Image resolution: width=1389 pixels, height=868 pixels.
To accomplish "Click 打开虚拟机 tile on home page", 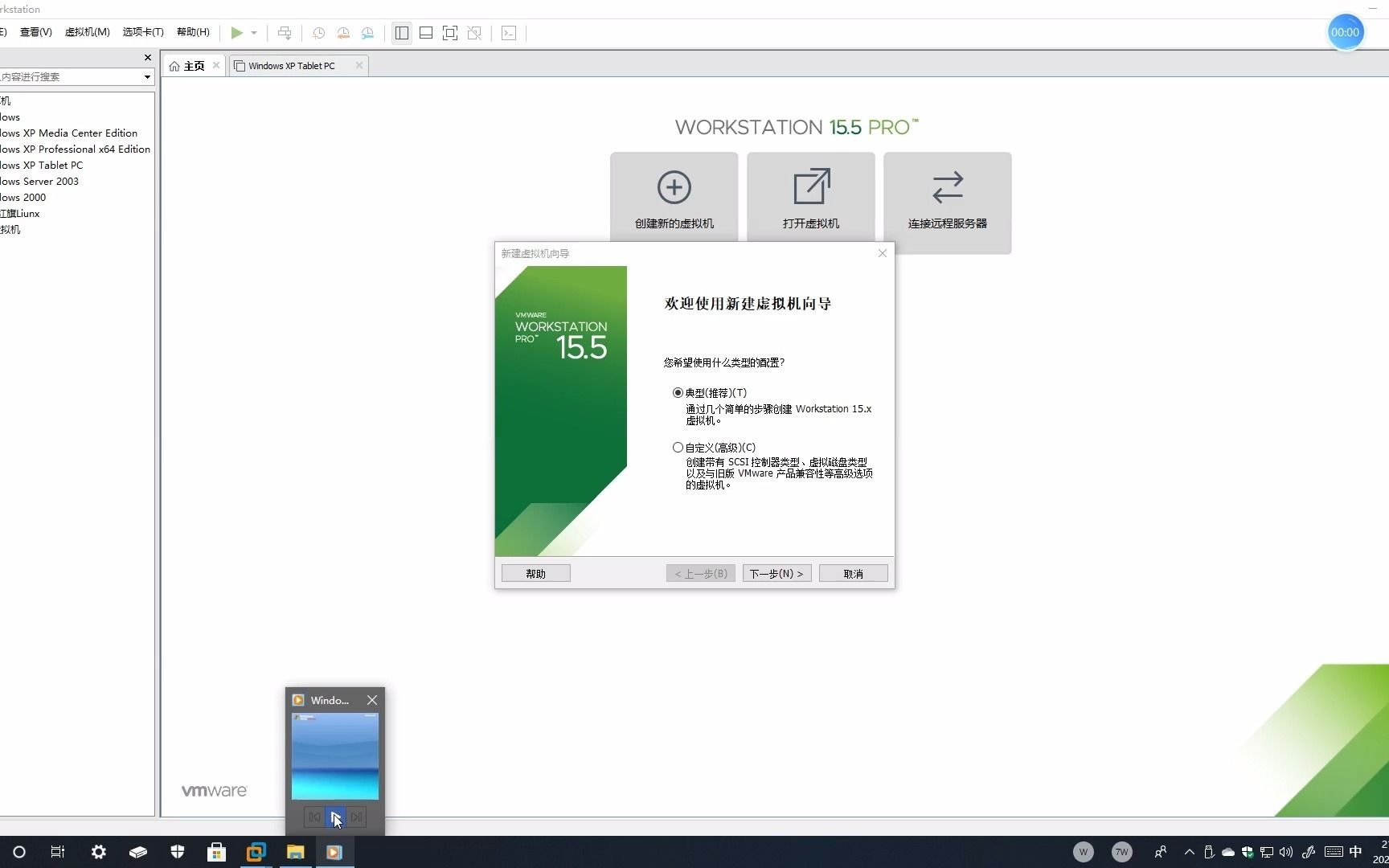I will point(810,197).
